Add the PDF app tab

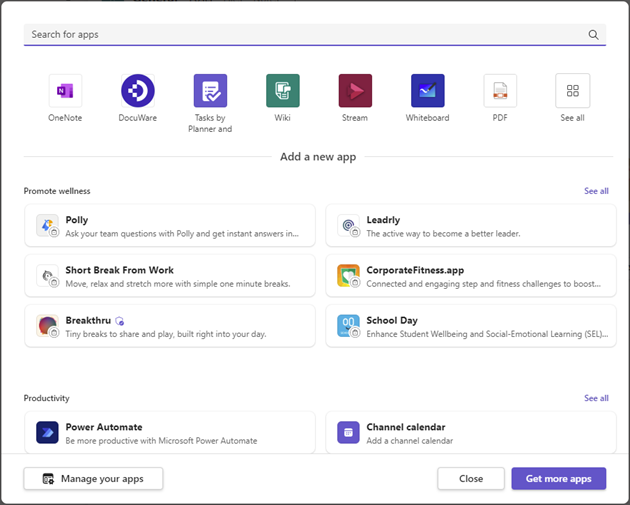(500, 91)
